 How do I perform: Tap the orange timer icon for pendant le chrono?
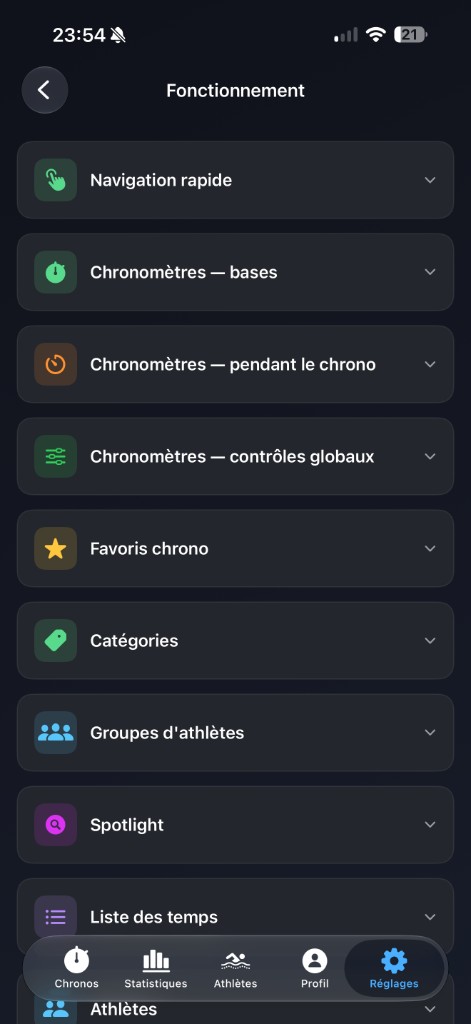pyautogui.click(x=56, y=364)
